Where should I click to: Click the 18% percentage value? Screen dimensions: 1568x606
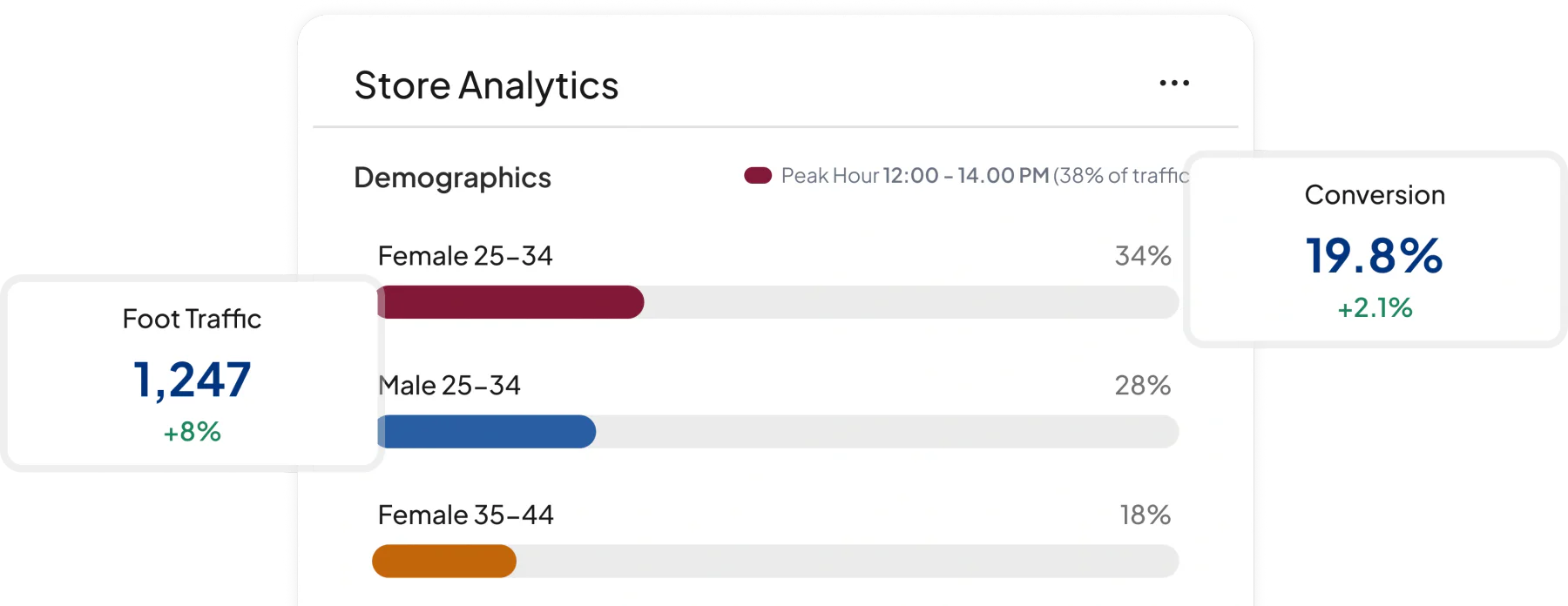[x=1146, y=515]
